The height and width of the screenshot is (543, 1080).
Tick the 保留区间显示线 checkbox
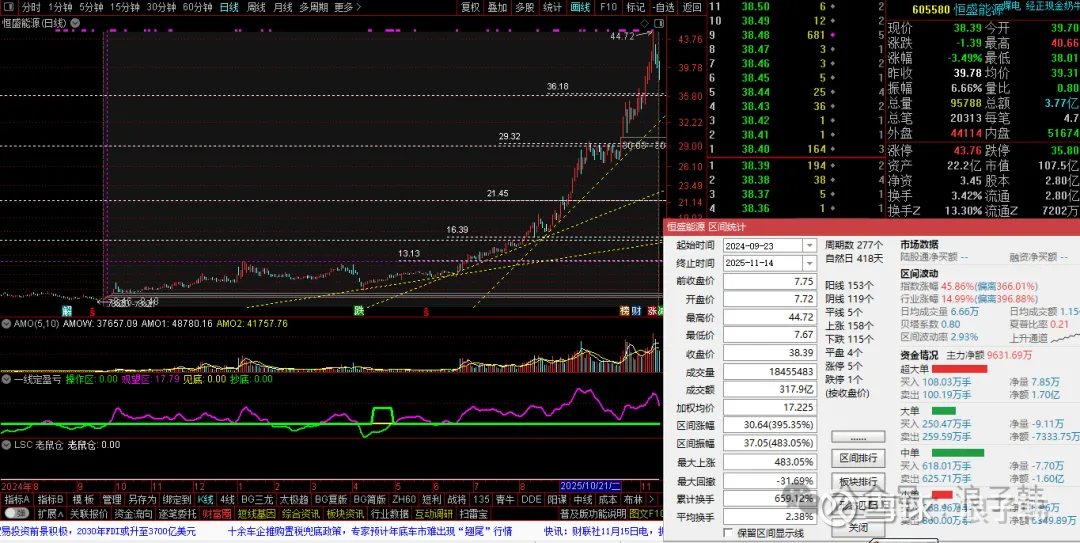click(x=728, y=533)
